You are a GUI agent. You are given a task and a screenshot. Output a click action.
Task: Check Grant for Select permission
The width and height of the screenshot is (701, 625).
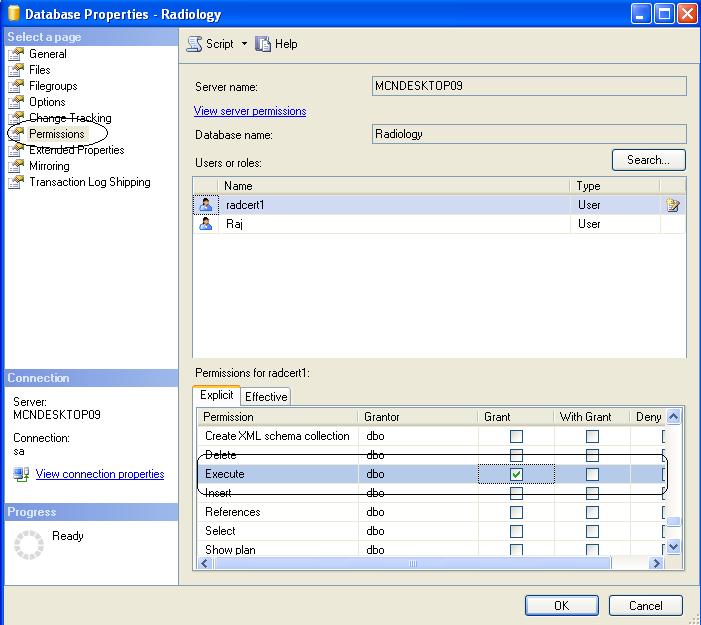point(516,531)
